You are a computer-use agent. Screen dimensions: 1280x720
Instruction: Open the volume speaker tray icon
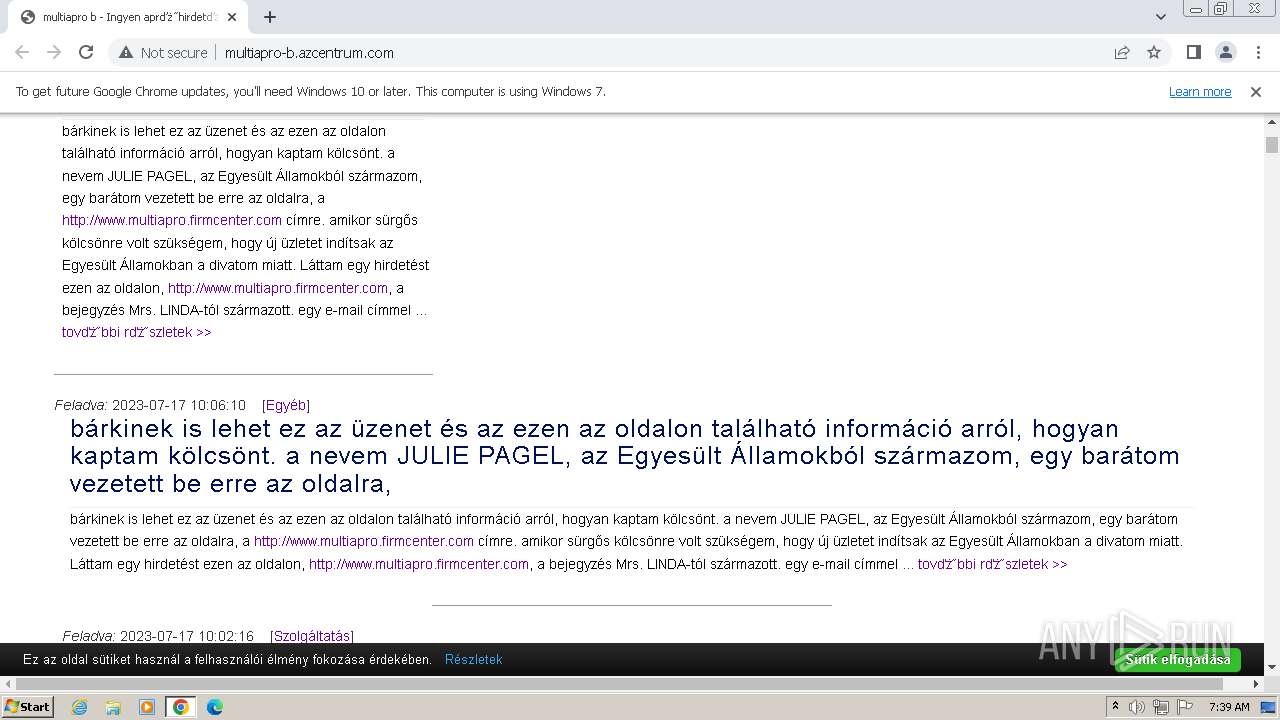click(1137, 707)
